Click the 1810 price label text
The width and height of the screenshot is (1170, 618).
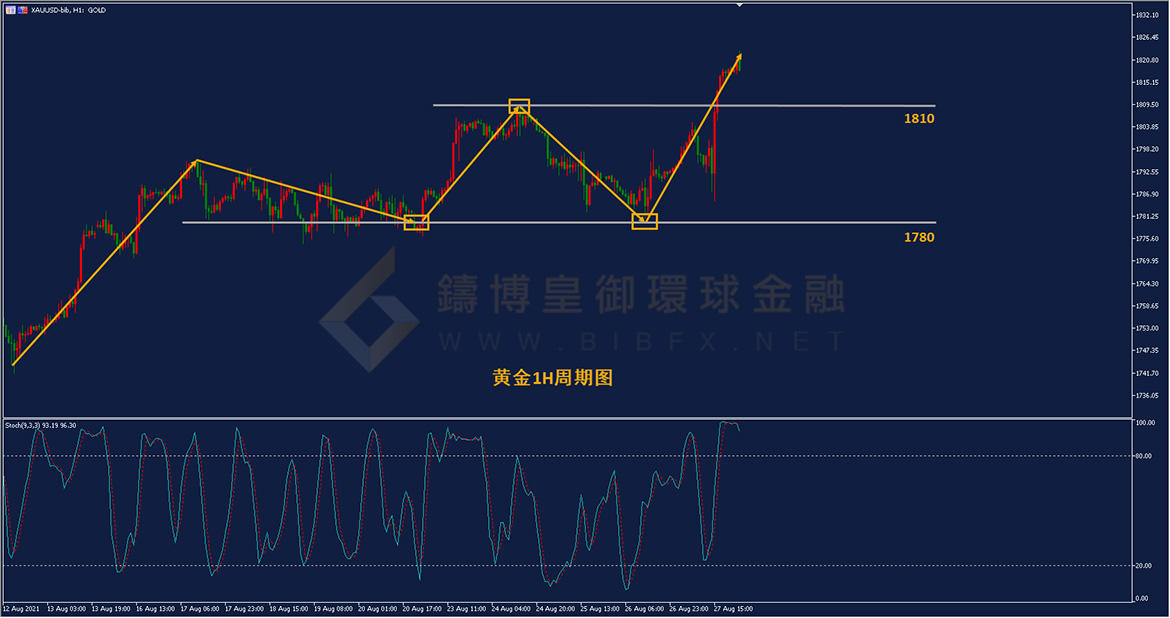[x=918, y=119]
